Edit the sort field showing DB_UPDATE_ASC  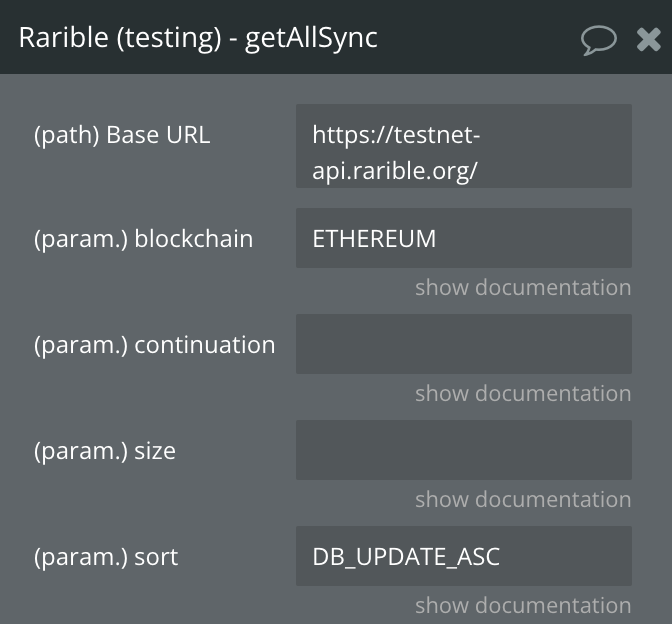tap(464, 556)
